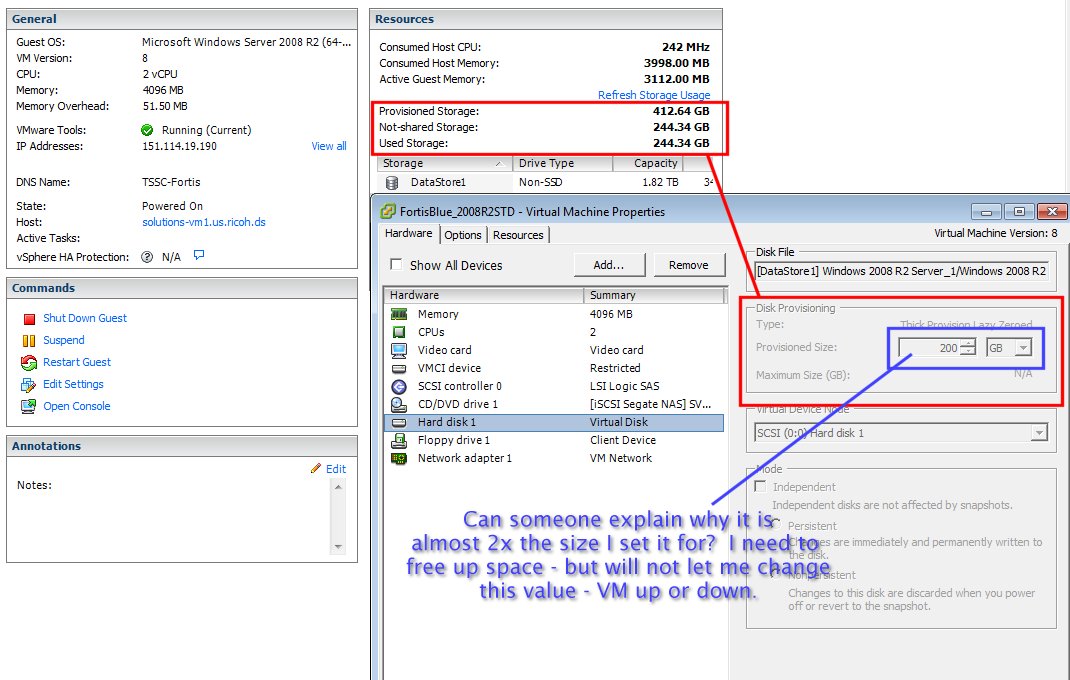Click the Add... button
The height and width of the screenshot is (680, 1070).
(609, 265)
